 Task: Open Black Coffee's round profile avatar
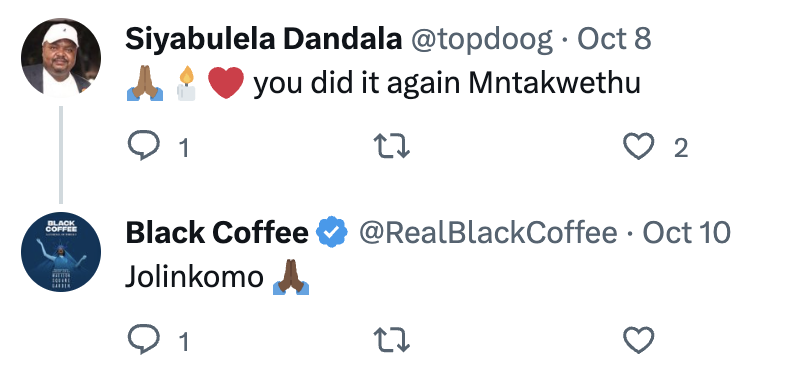61,252
